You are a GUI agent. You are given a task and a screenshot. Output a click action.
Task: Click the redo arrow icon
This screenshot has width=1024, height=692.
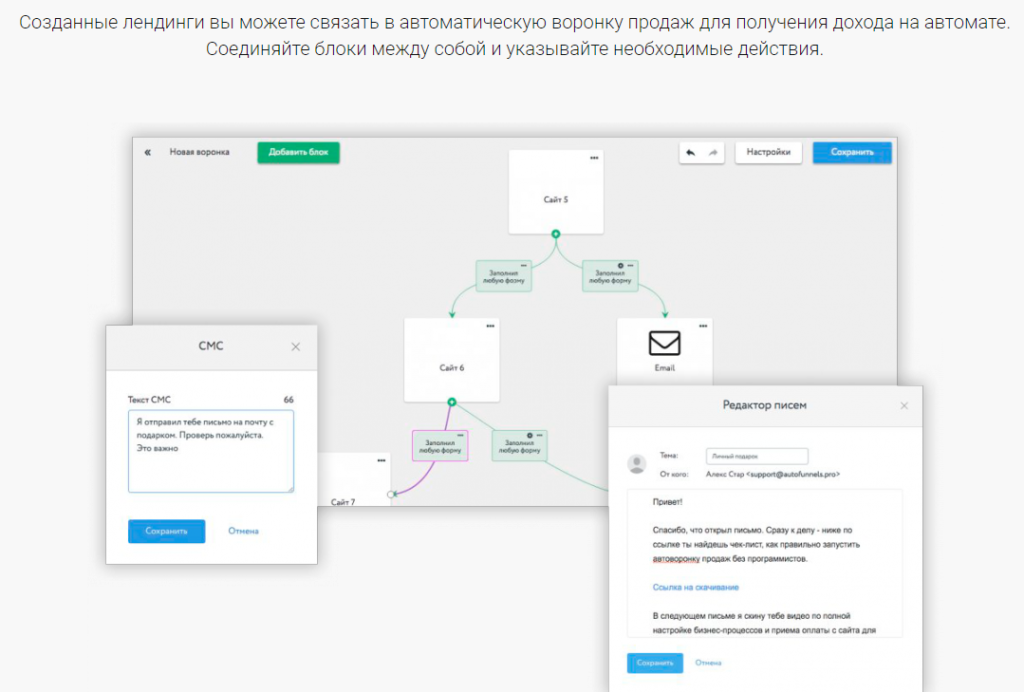(x=713, y=153)
